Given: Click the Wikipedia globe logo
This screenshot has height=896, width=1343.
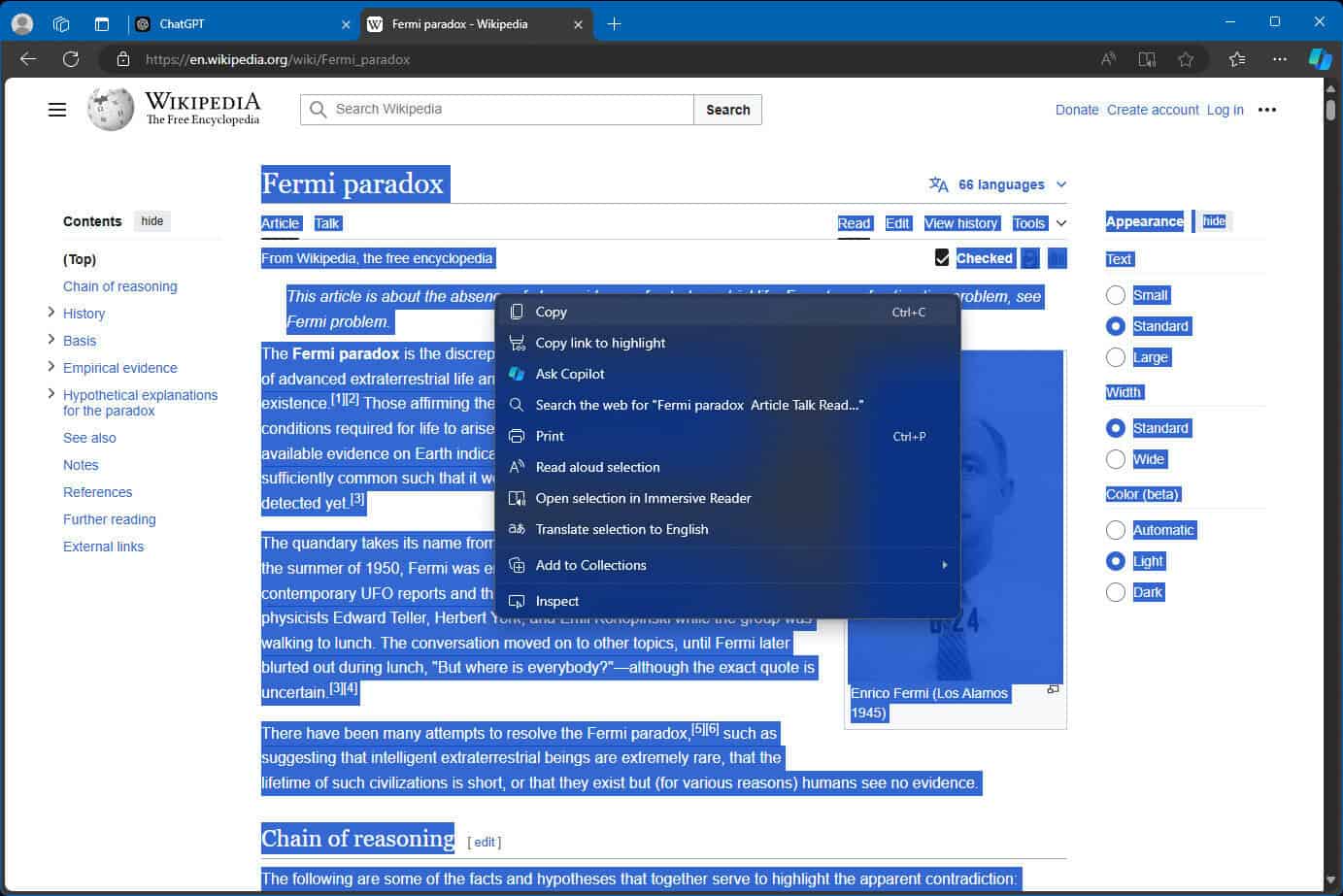Looking at the screenshot, I should 110,109.
